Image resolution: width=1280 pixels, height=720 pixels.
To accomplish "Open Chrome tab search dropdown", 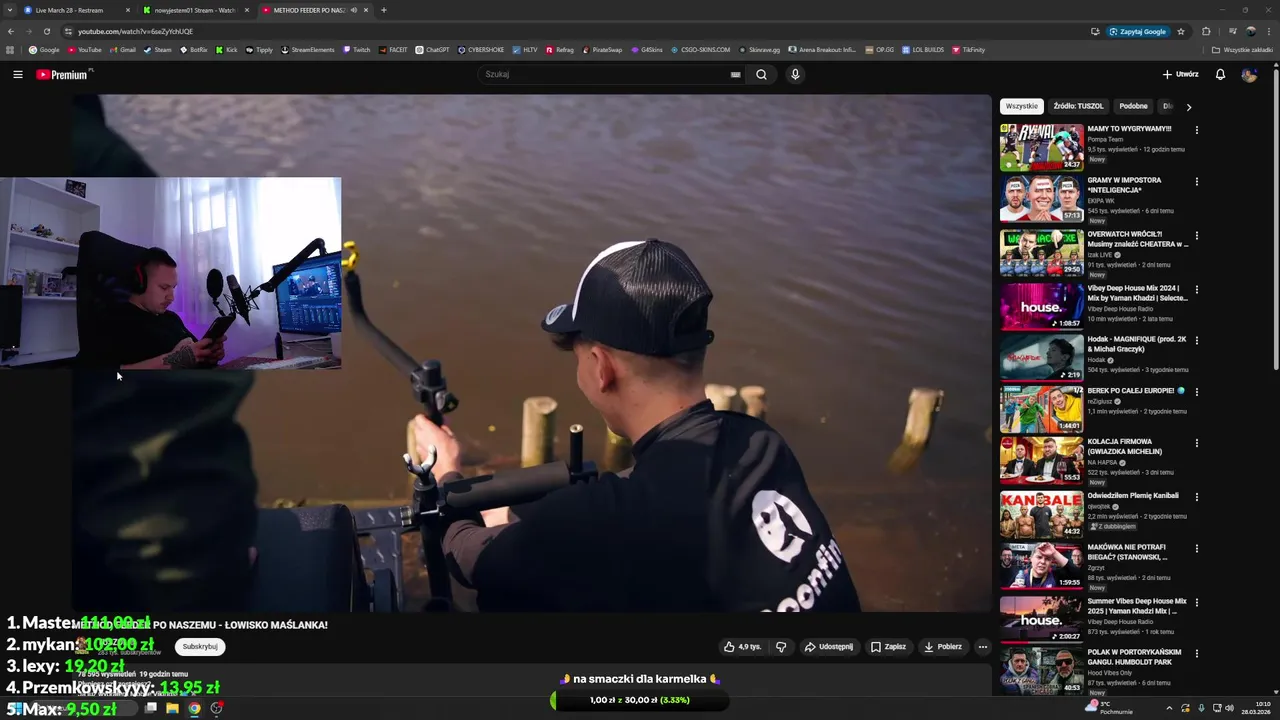I will [x=10, y=10].
